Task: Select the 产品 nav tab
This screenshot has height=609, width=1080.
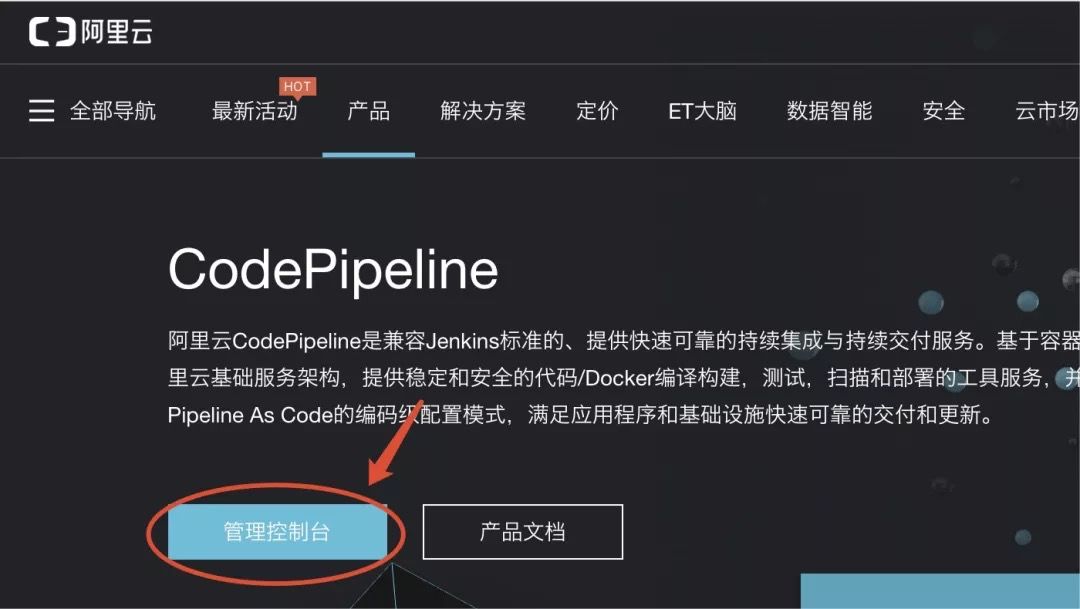Action: click(368, 111)
